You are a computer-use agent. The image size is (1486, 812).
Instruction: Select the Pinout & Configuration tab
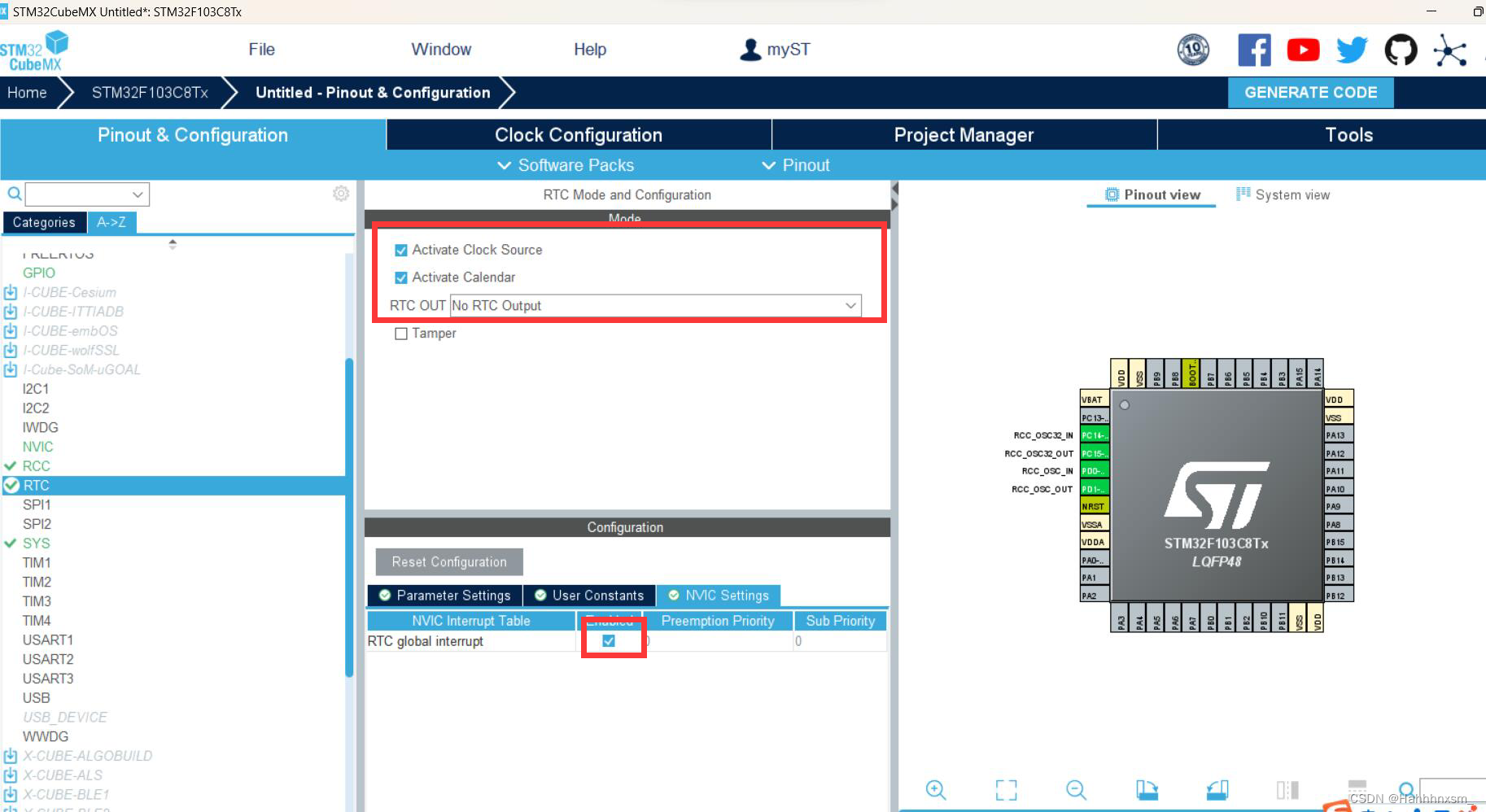point(193,135)
